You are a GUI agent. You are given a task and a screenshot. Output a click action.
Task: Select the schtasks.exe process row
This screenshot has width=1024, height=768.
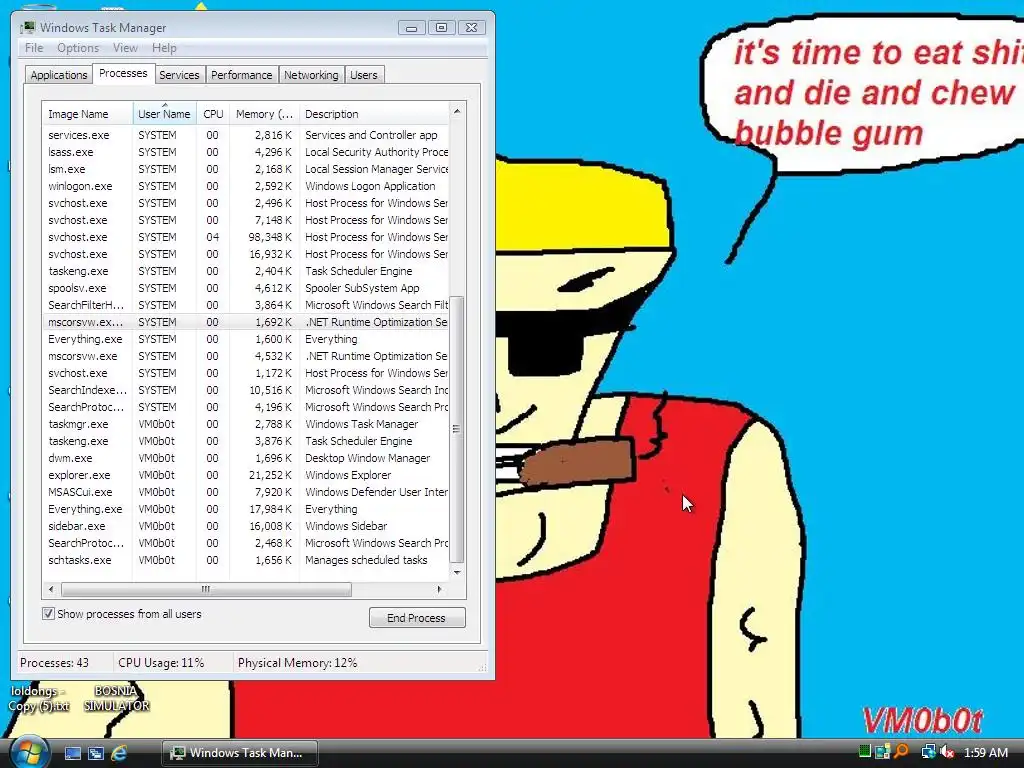point(246,560)
